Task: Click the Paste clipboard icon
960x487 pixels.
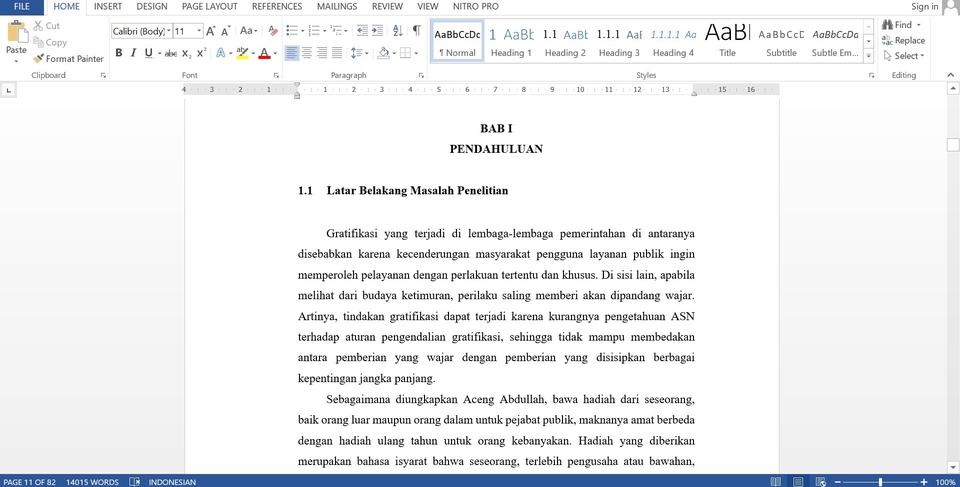Action: pos(17,31)
